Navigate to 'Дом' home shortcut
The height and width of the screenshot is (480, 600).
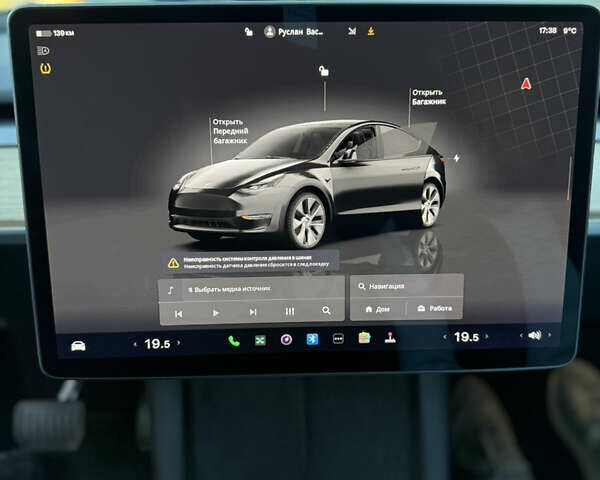point(377,309)
